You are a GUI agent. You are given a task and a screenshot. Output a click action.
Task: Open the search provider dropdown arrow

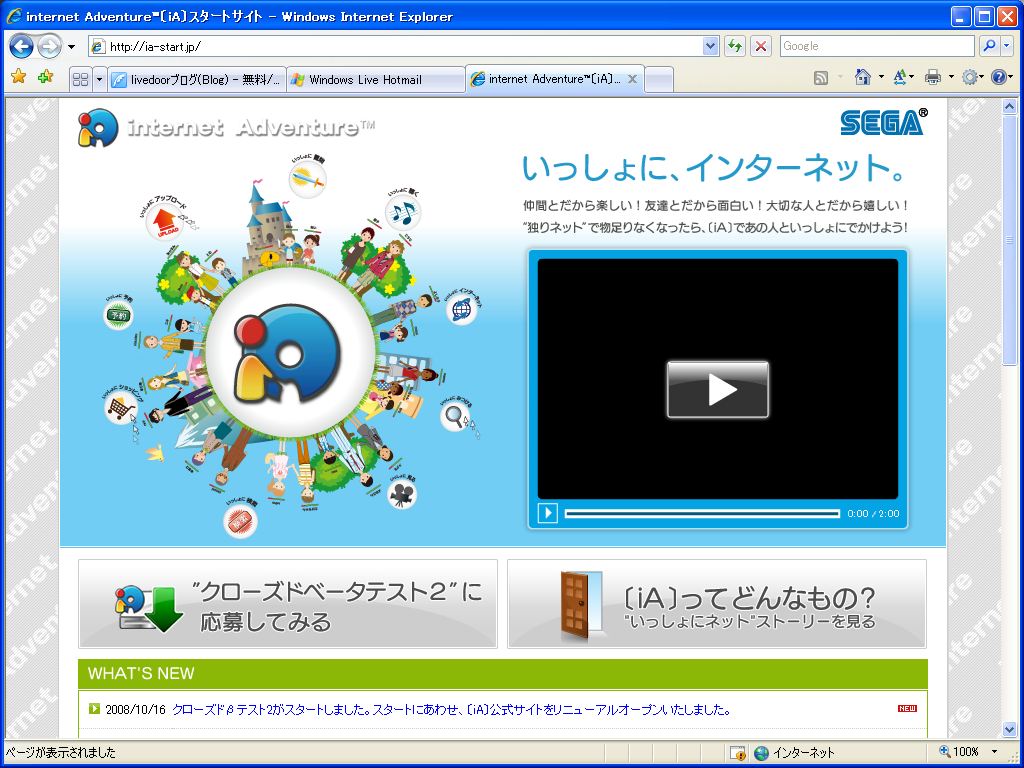pyautogui.click(x=1007, y=46)
